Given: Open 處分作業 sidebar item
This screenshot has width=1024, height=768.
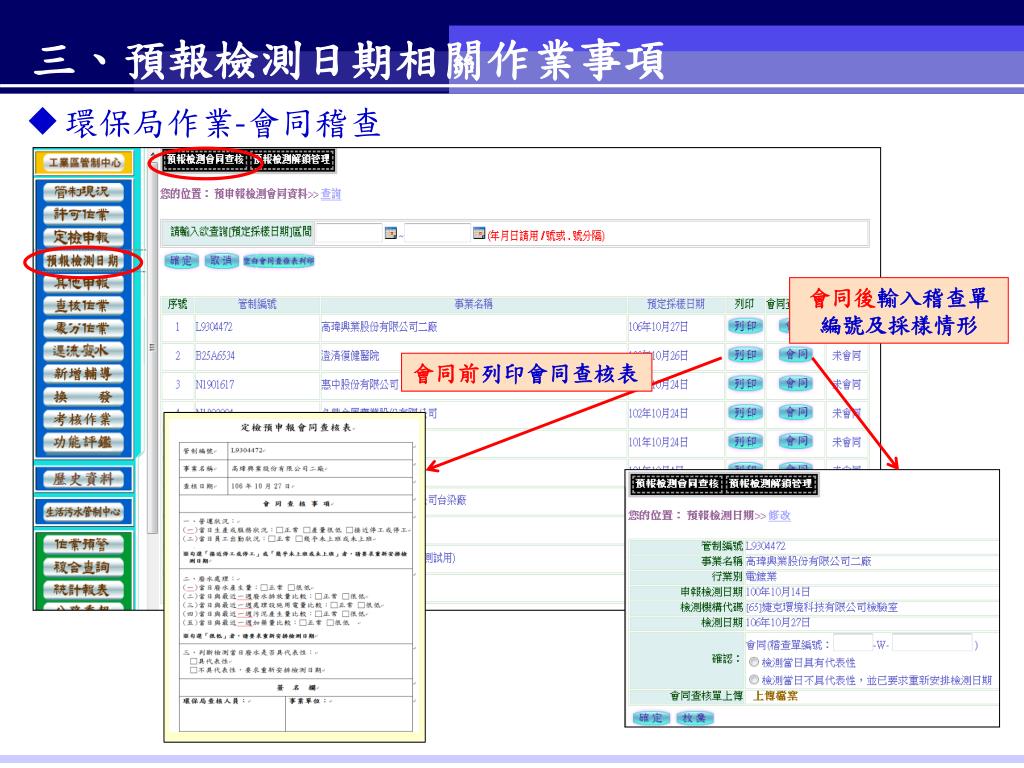Looking at the screenshot, I should click(83, 328).
